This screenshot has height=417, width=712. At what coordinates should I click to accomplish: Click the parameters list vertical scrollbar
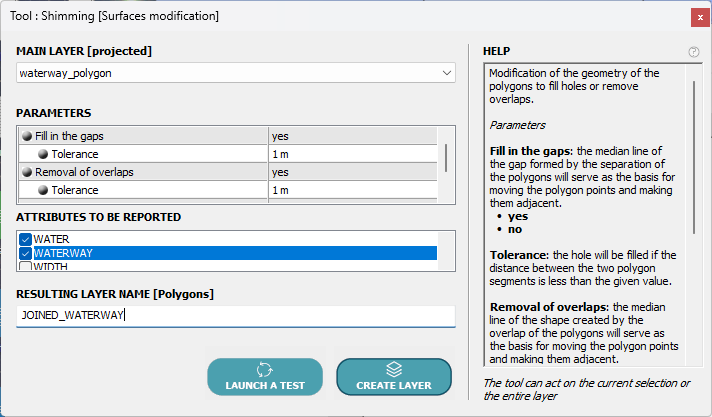click(445, 158)
